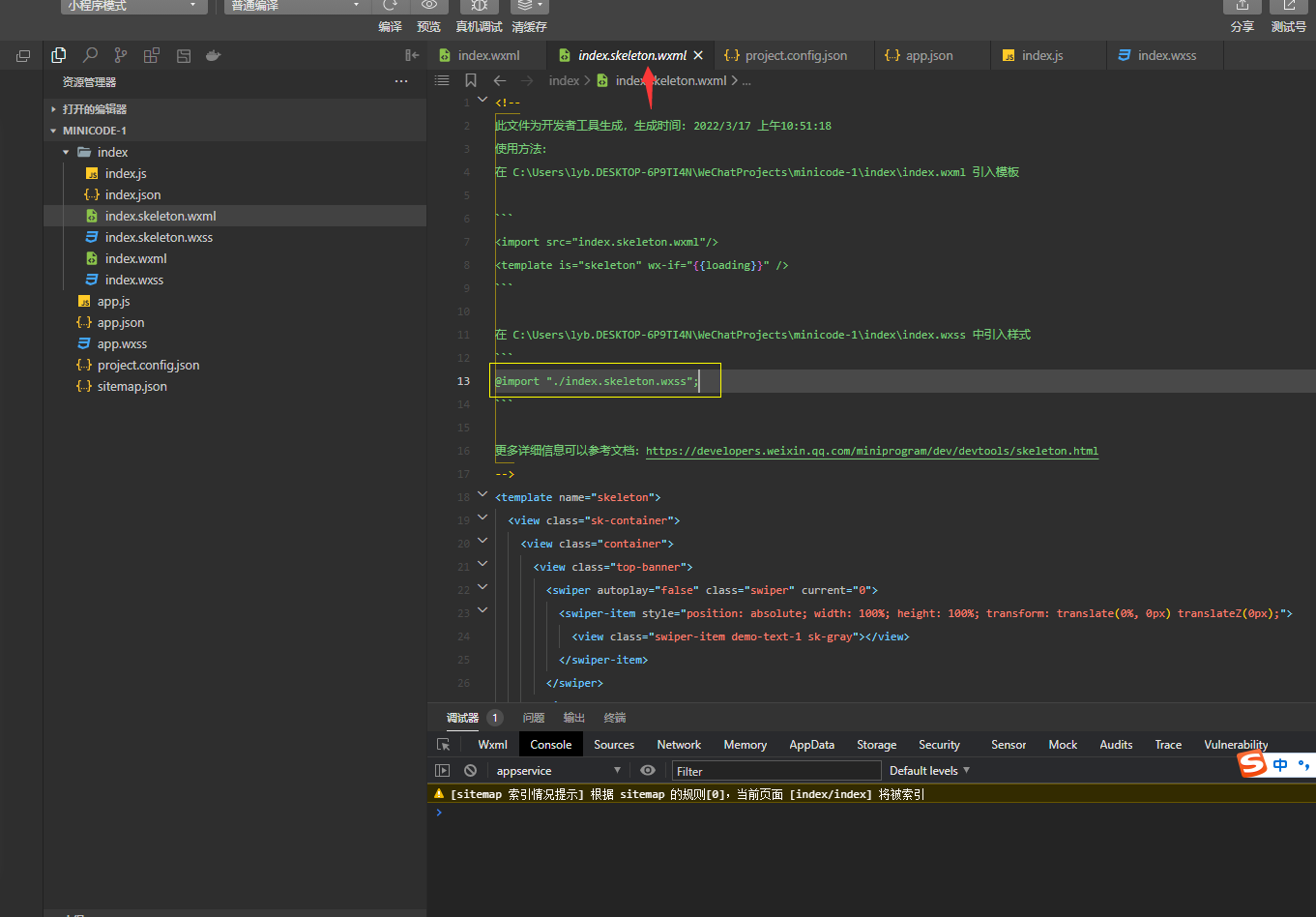Fold the swiper block at line 22

[483, 588]
